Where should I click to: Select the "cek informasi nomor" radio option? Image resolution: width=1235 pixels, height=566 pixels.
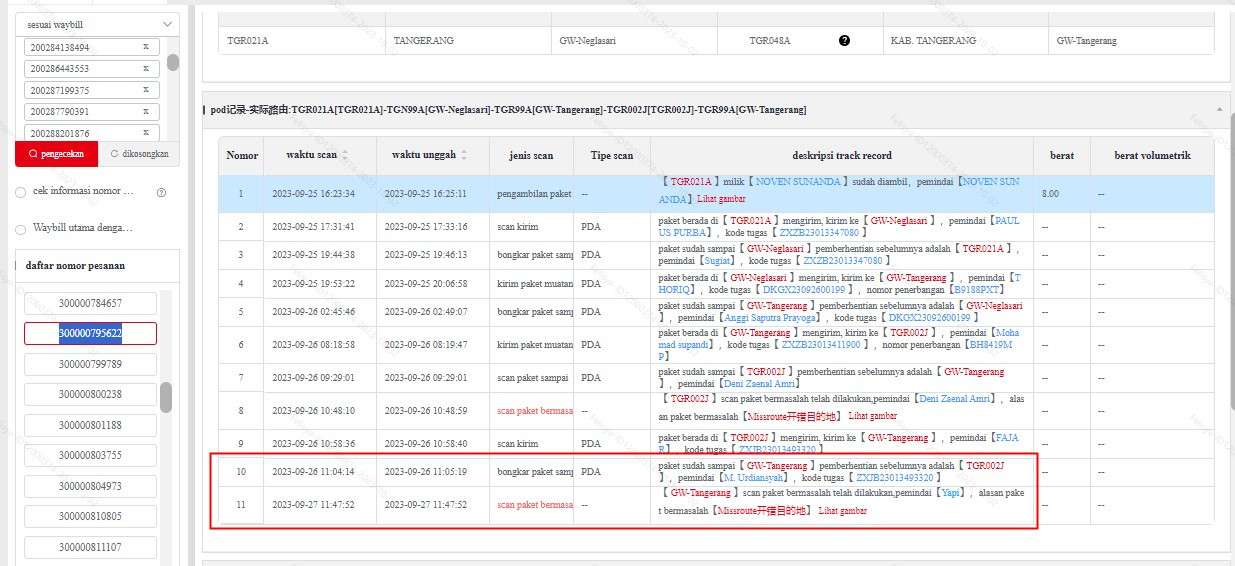21,191
